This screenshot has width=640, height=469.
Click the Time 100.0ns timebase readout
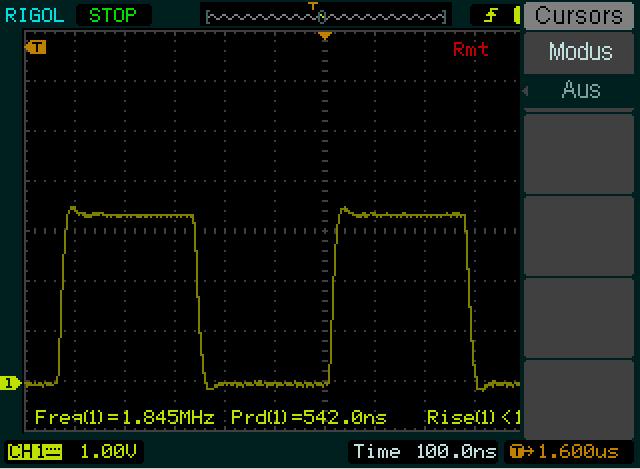(x=424, y=452)
